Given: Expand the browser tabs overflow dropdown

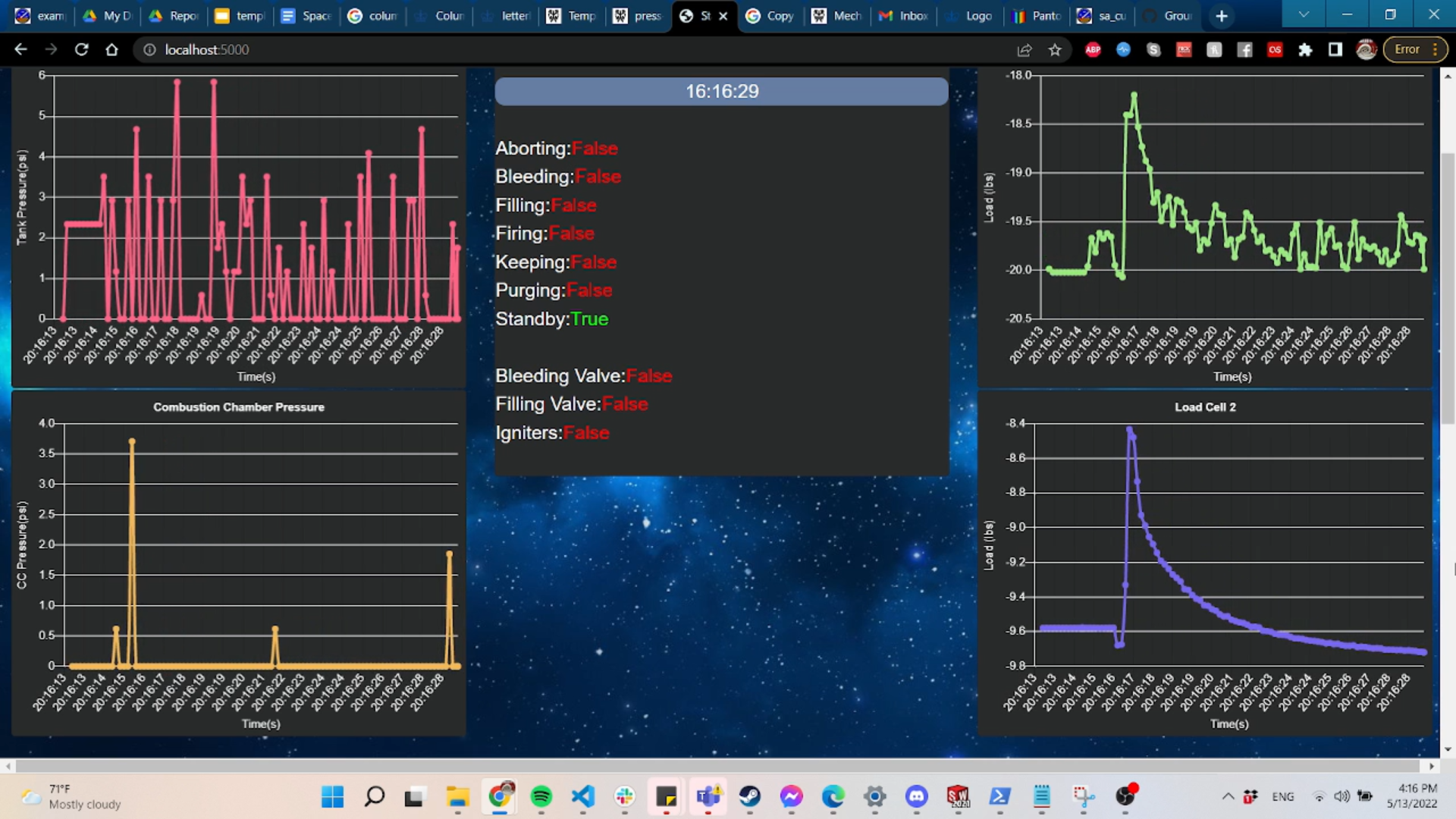Looking at the screenshot, I should point(1303,14).
